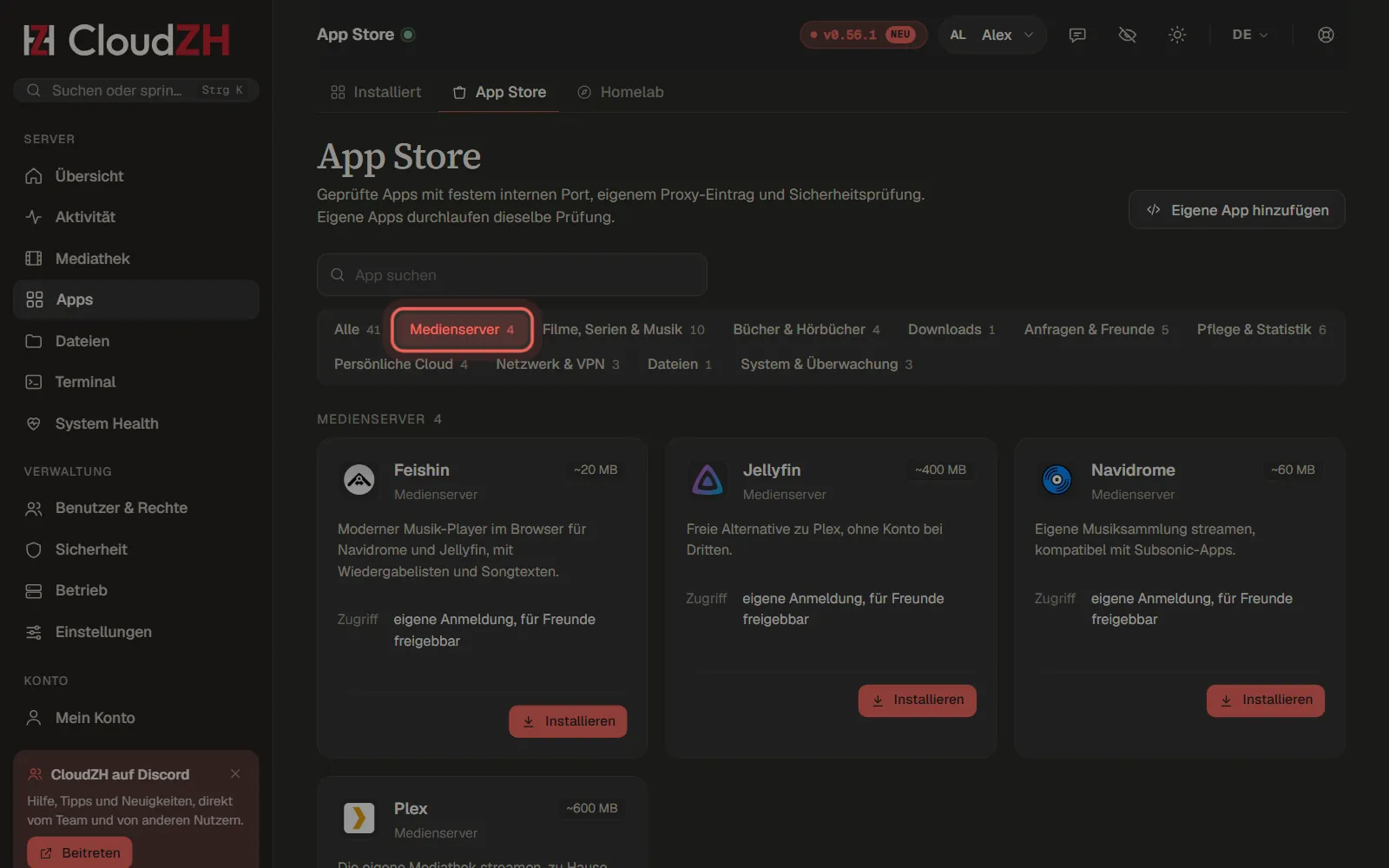Open Terminal in sidebar
This screenshot has width=1389, height=868.
pos(136,382)
